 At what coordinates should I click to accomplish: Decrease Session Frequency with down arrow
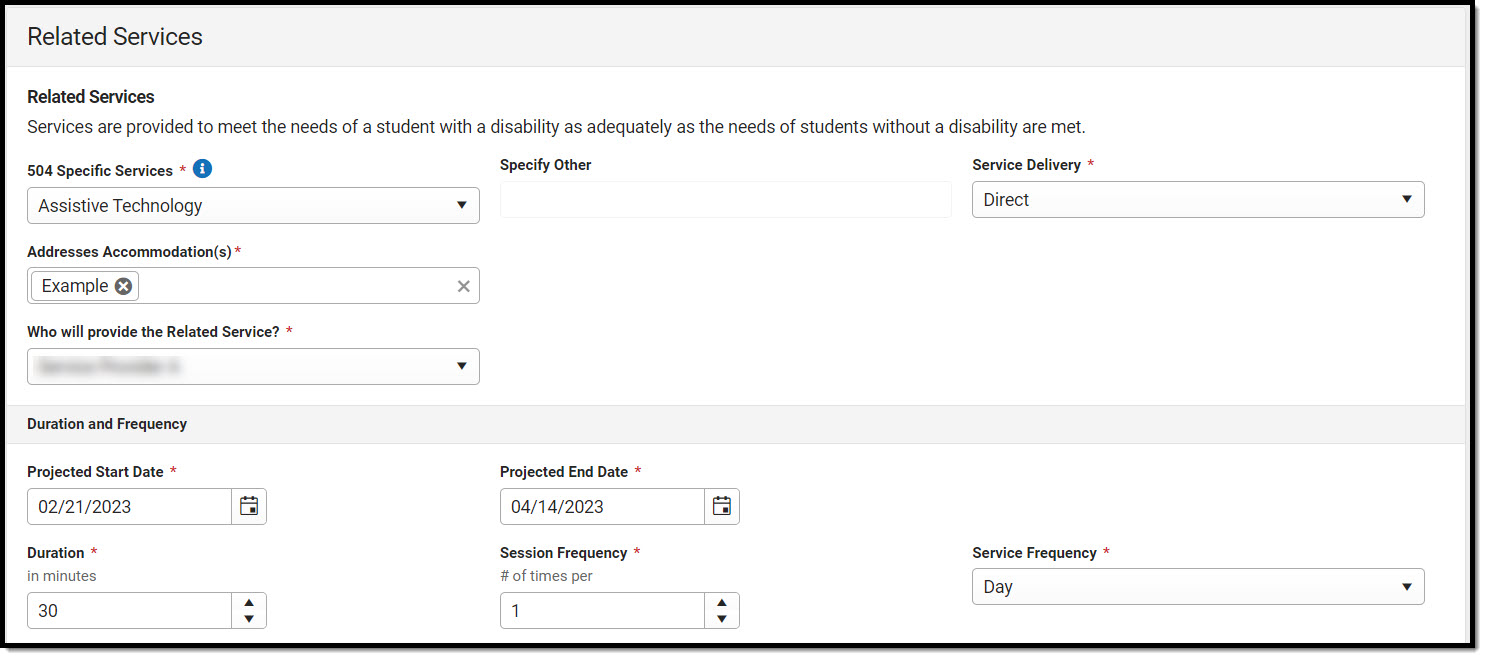(x=721, y=619)
